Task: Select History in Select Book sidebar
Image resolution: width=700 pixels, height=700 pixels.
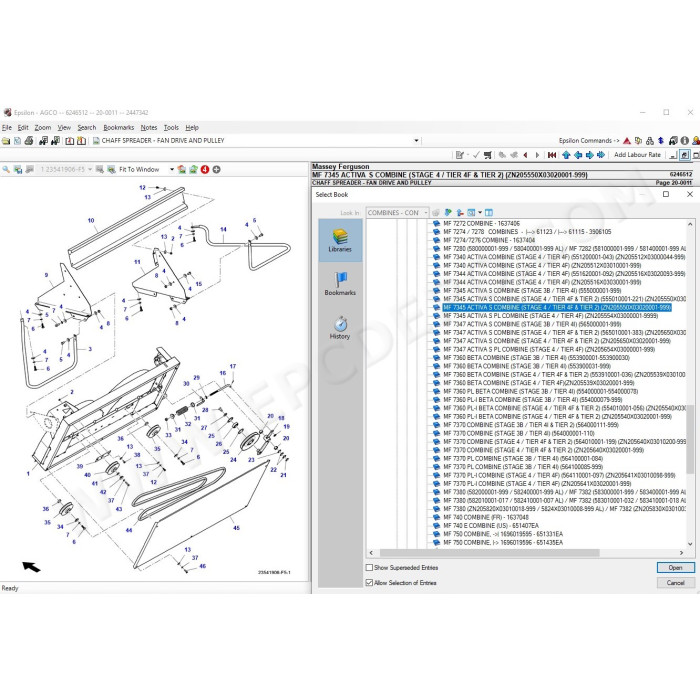Action: [x=340, y=327]
